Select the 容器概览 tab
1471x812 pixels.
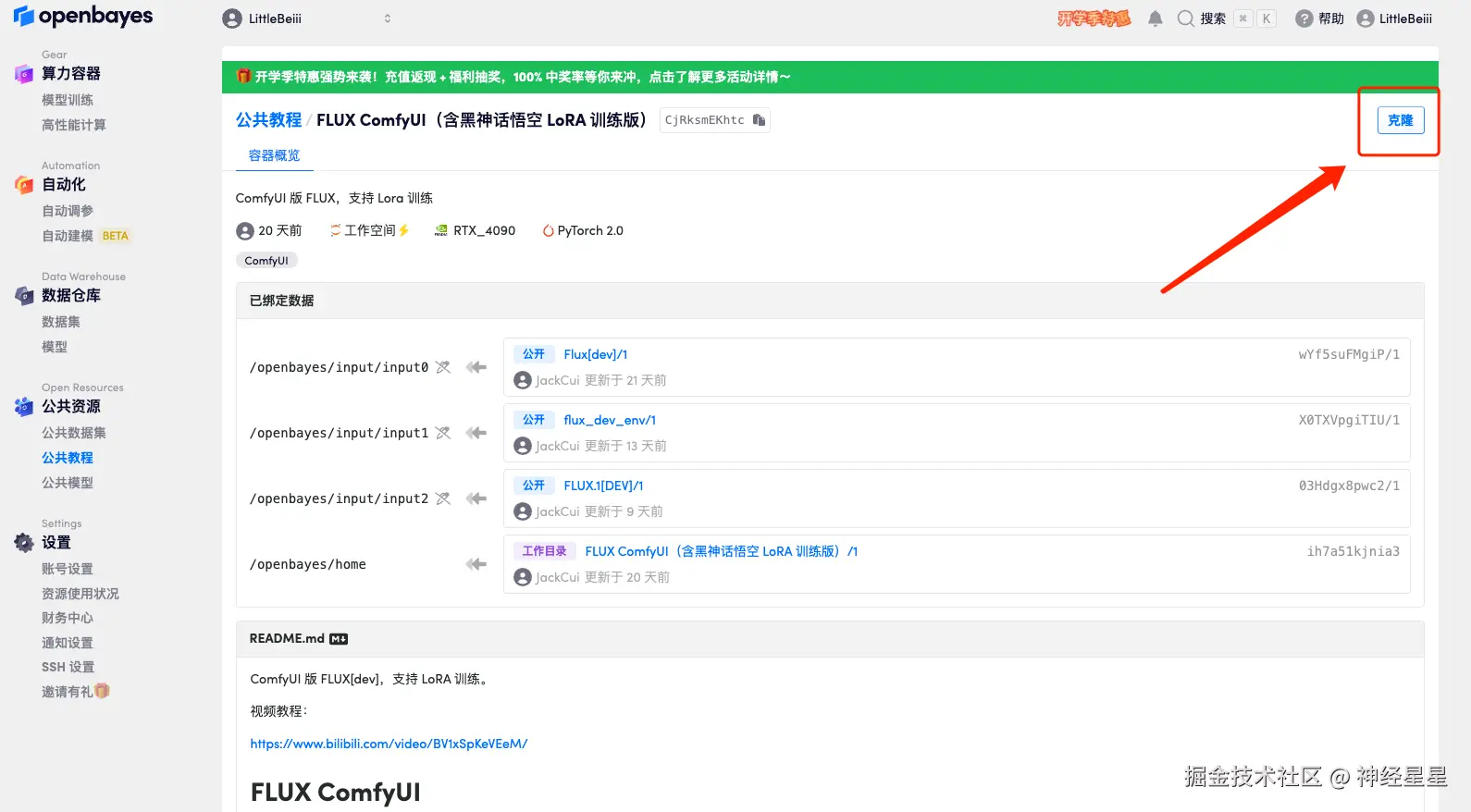pyautogui.click(x=274, y=155)
